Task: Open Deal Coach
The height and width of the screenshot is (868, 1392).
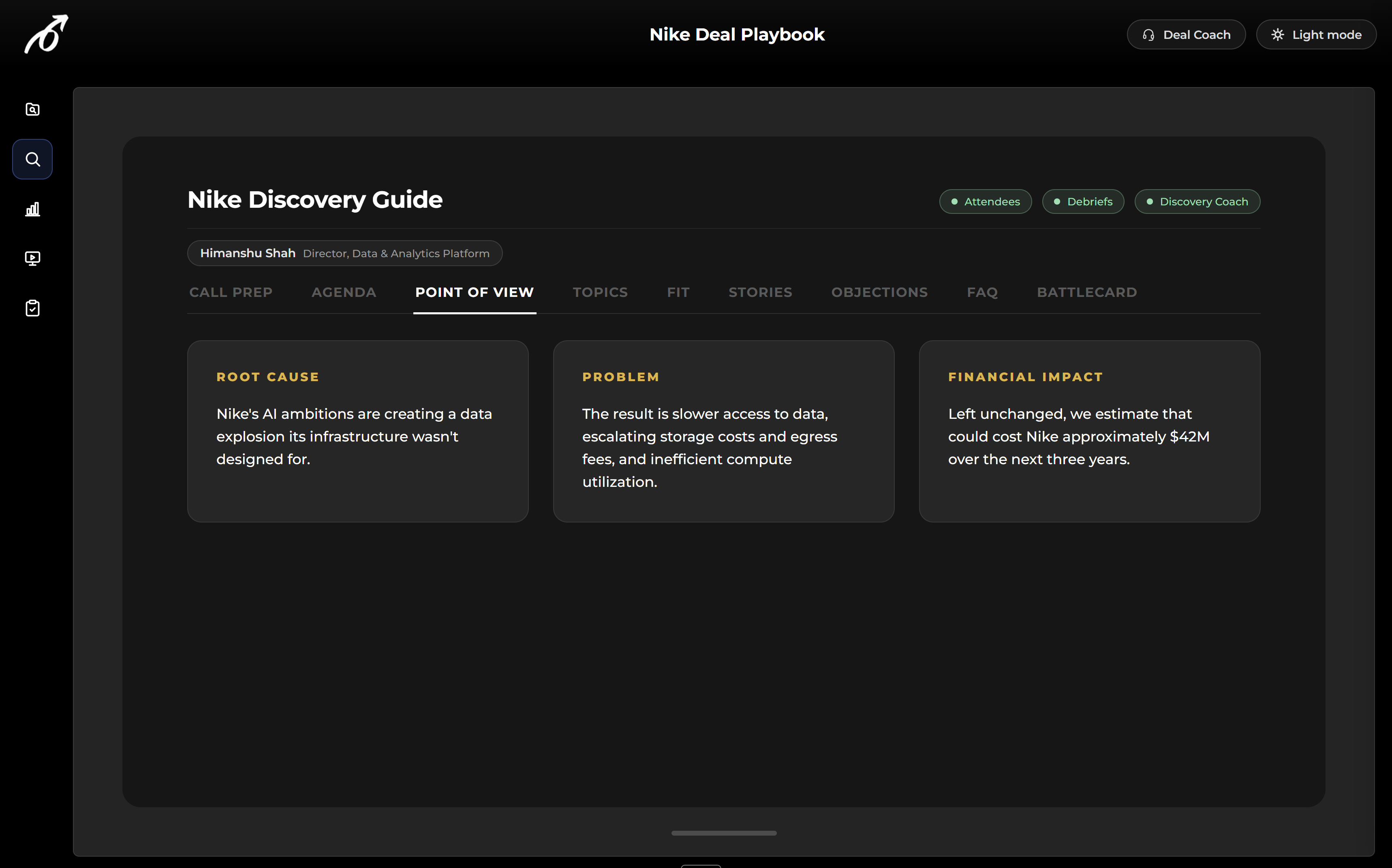Action: (1186, 34)
